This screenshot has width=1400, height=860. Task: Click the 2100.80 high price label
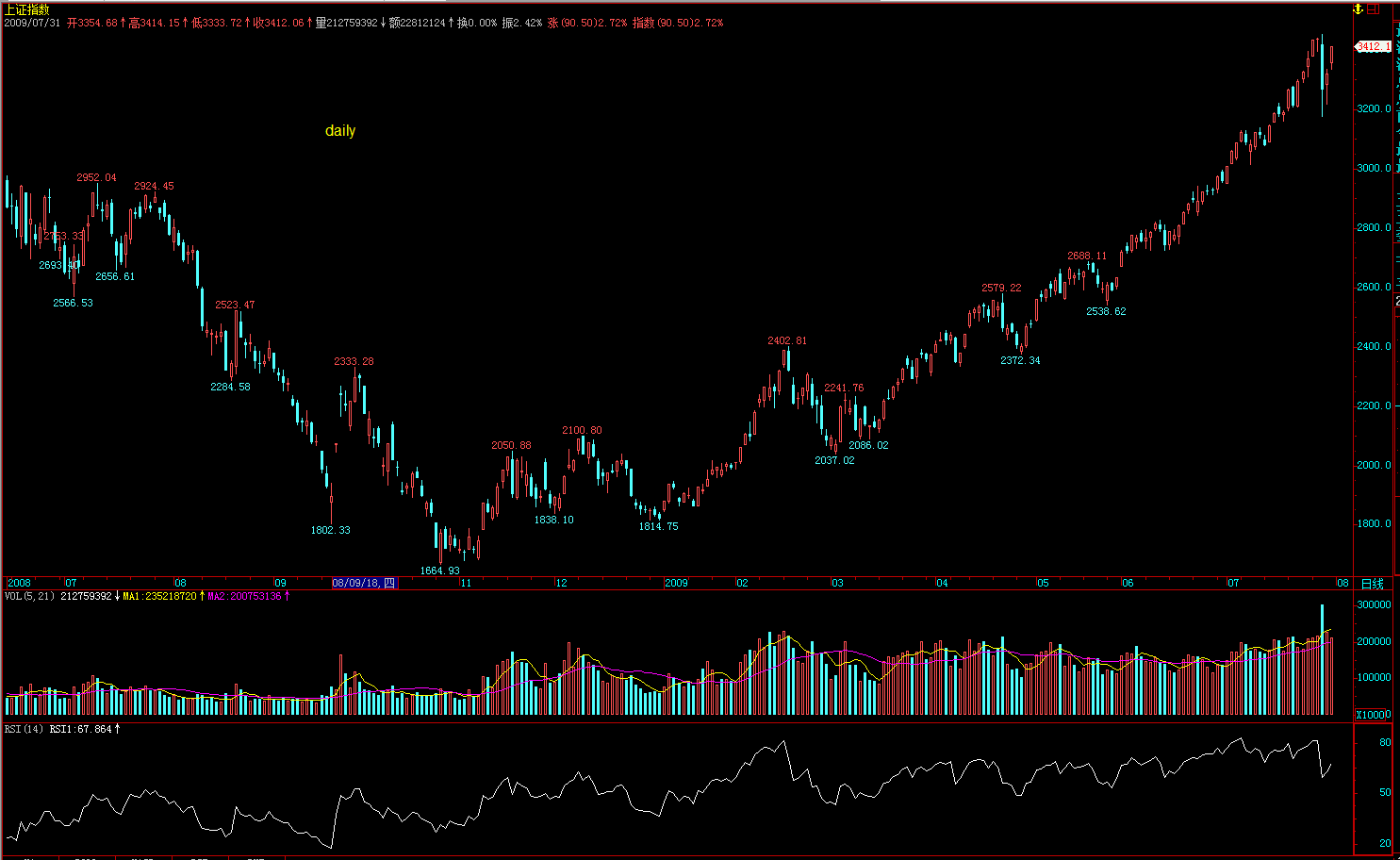pyautogui.click(x=583, y=430)
